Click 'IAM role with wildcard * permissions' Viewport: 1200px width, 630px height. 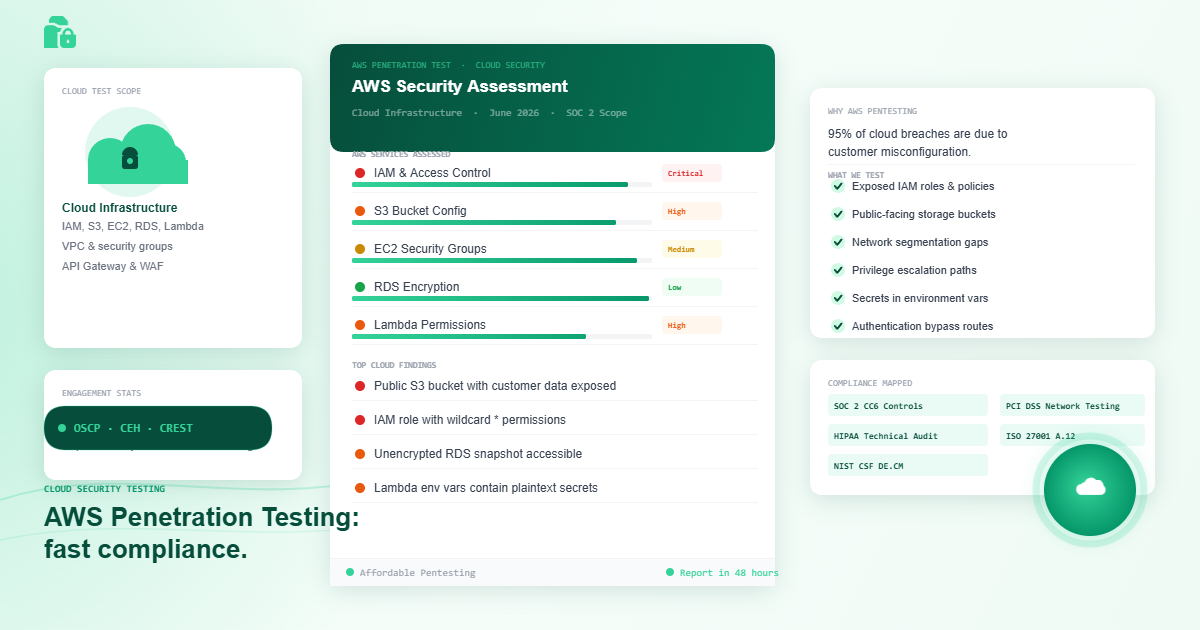point(470,420)
